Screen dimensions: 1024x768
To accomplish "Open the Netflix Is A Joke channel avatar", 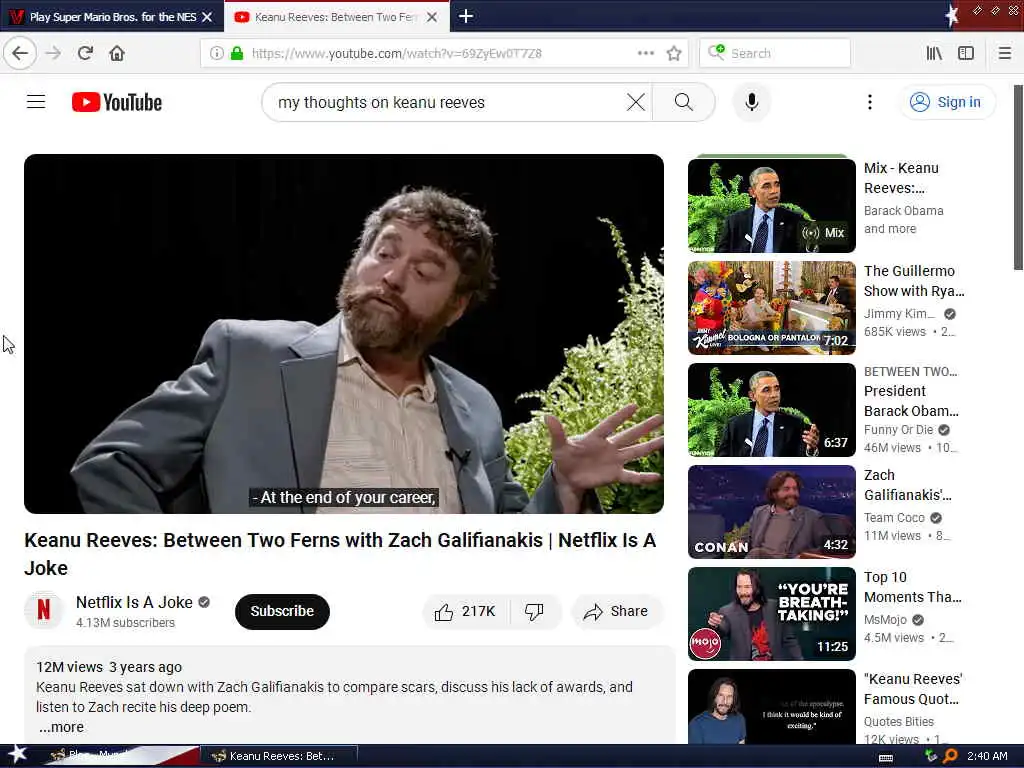I will coord(44,611).
